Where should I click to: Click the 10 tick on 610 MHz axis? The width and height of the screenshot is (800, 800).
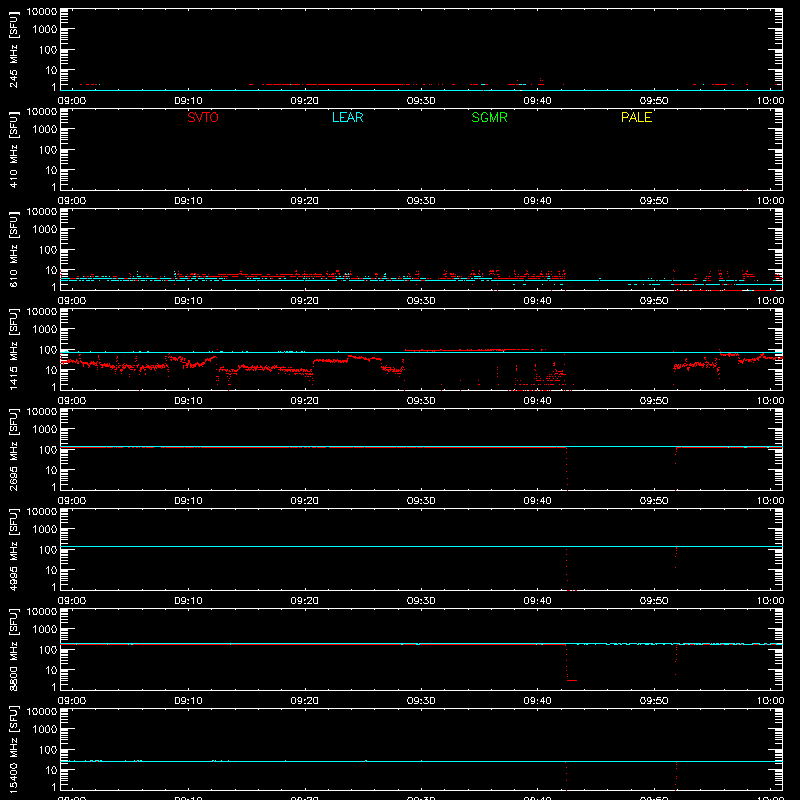point(51,270)
